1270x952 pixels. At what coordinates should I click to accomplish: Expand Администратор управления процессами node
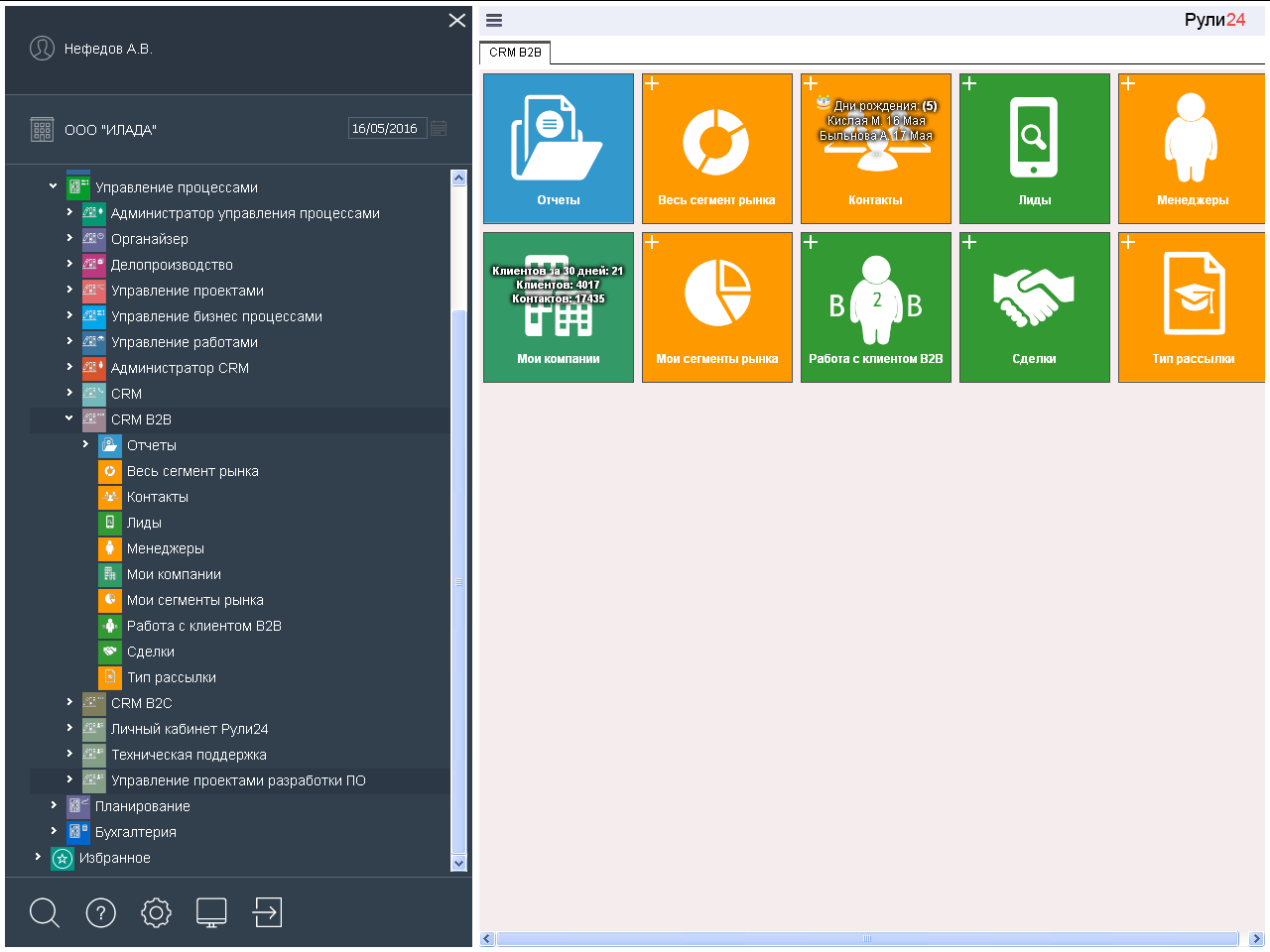click(69, 211)
